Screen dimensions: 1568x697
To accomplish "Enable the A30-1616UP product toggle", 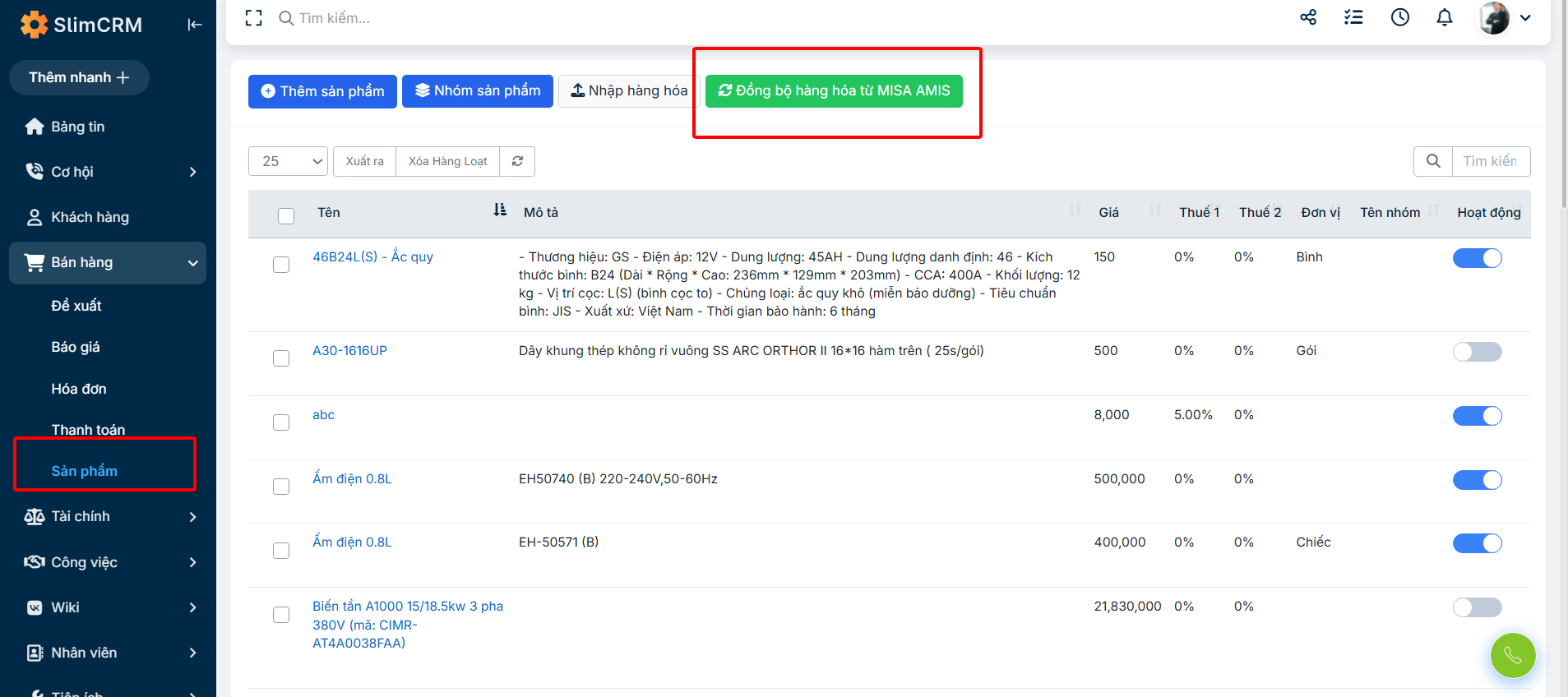I will pos(1477,352).
